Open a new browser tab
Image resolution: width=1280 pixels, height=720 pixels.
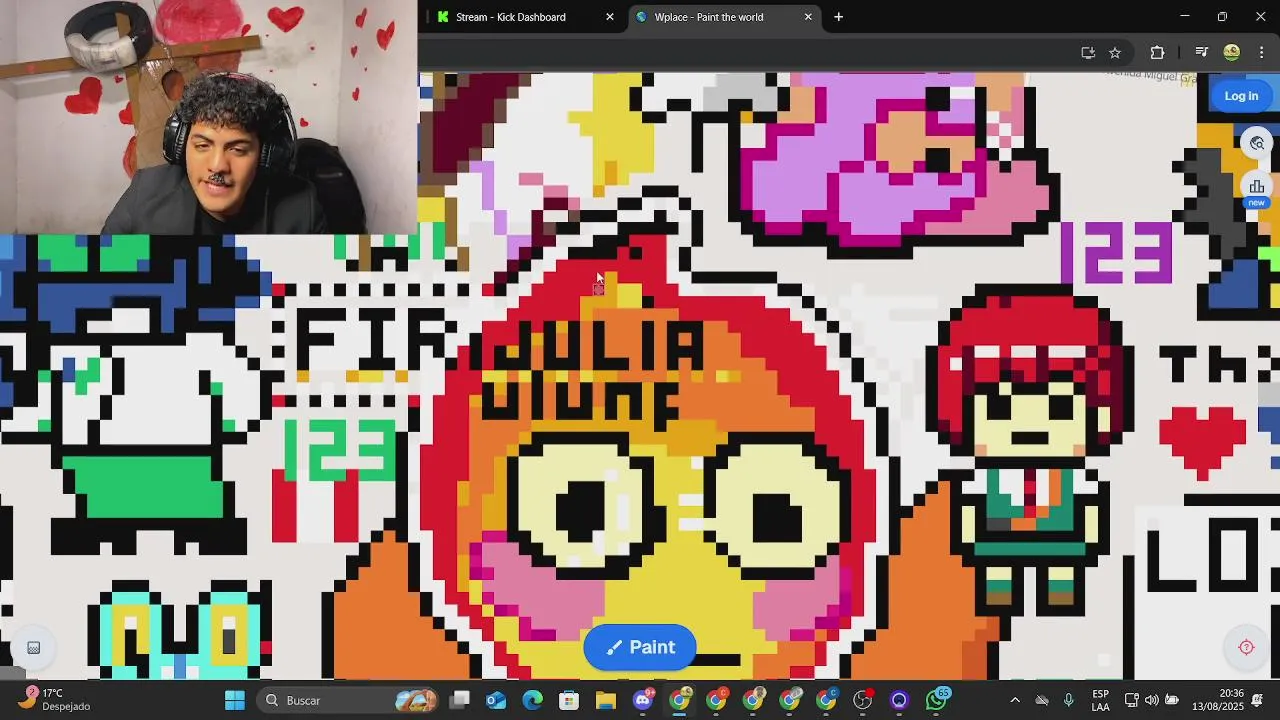pos(839,17)
